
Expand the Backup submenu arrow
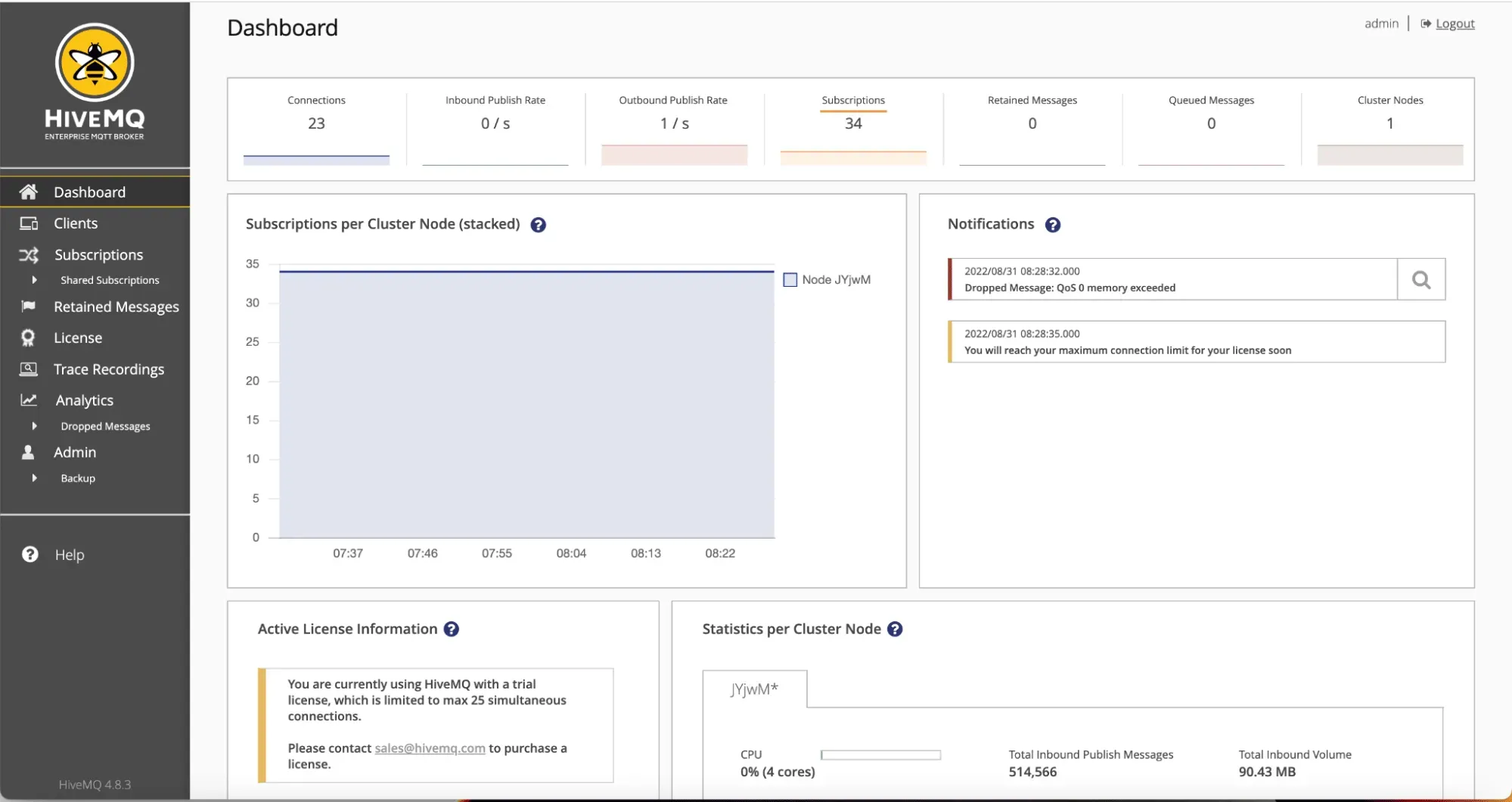coord(34,478)
